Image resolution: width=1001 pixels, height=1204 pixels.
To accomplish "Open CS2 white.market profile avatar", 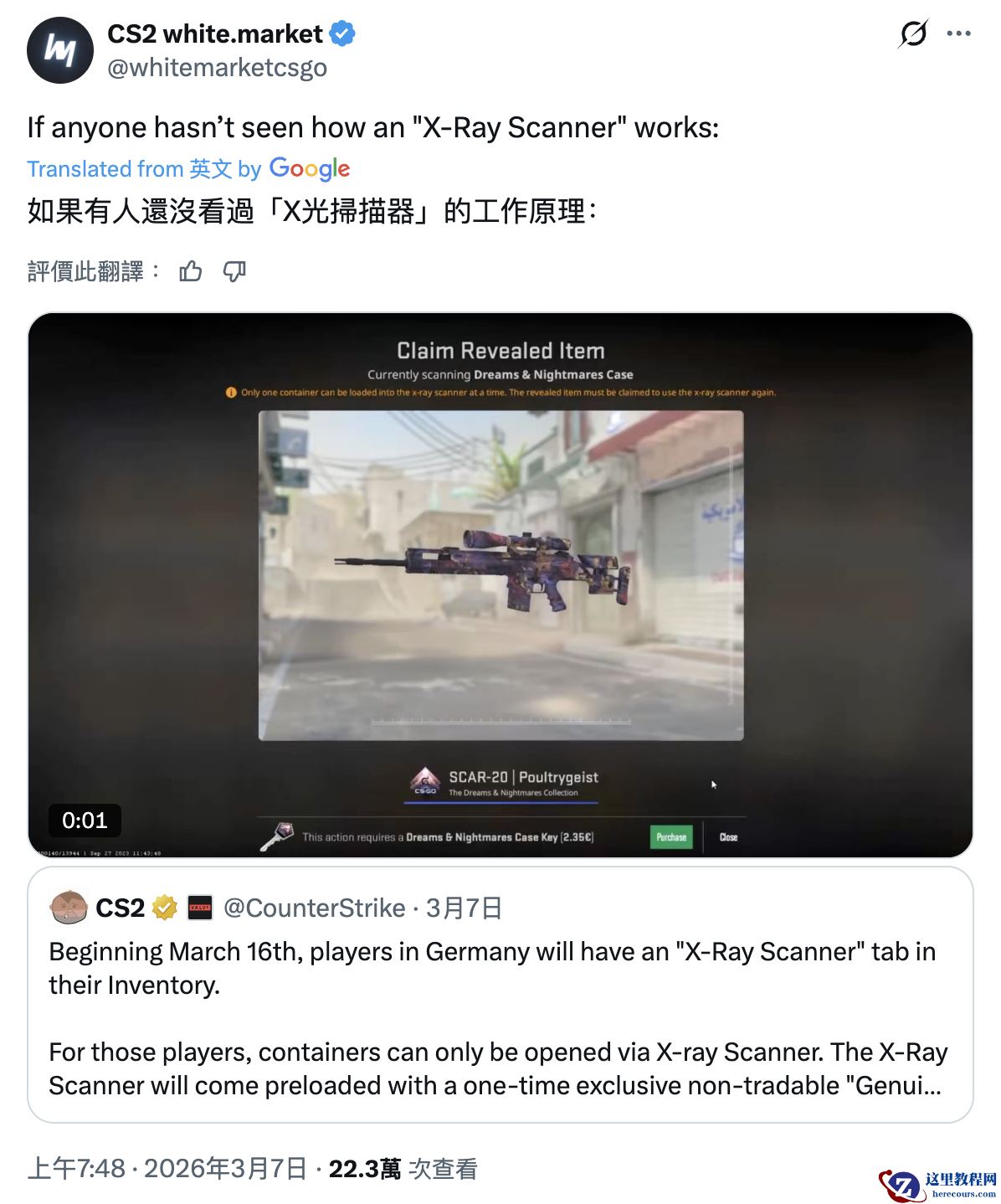I will (59, 50).
